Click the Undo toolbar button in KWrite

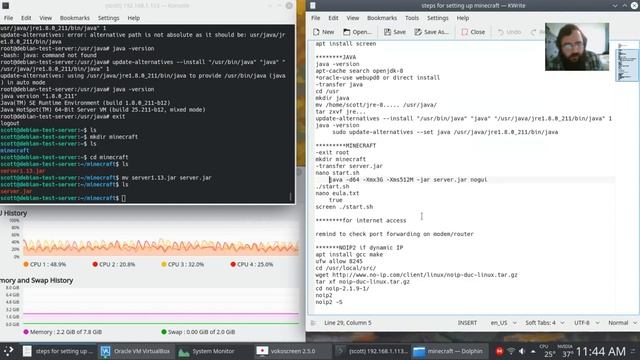(x=509, y=32)
